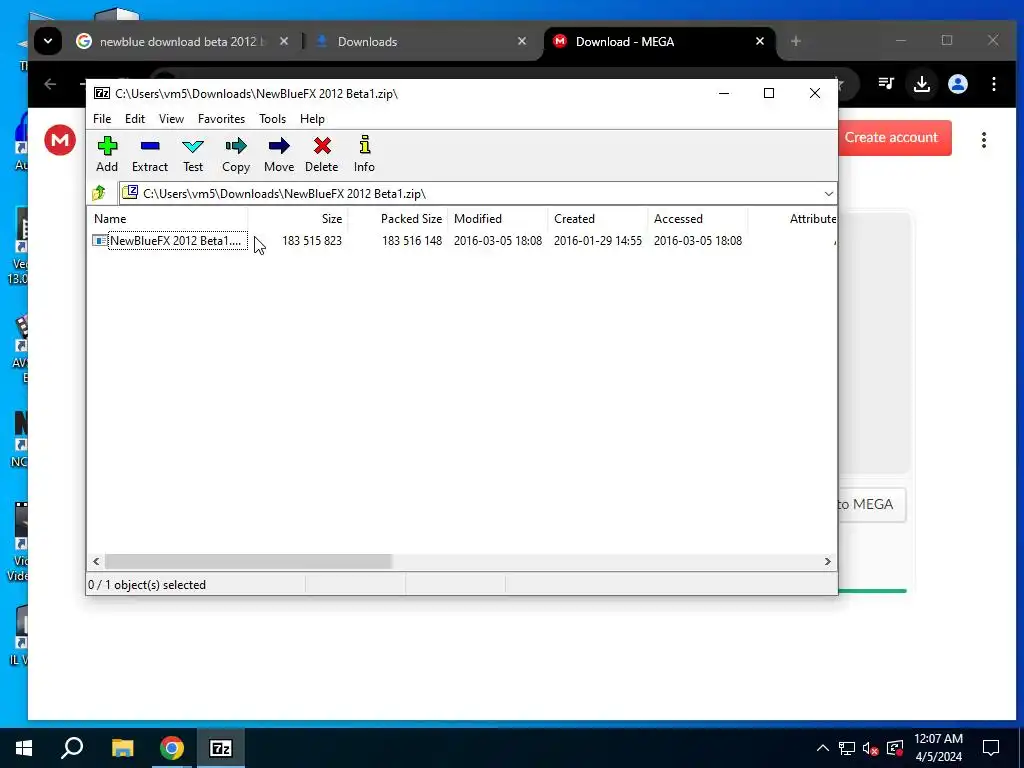The image size is (1024, 768).
Task: Click the horizontal scrollbar thumb
Action: pyautogui.click(x=248, y=562)
